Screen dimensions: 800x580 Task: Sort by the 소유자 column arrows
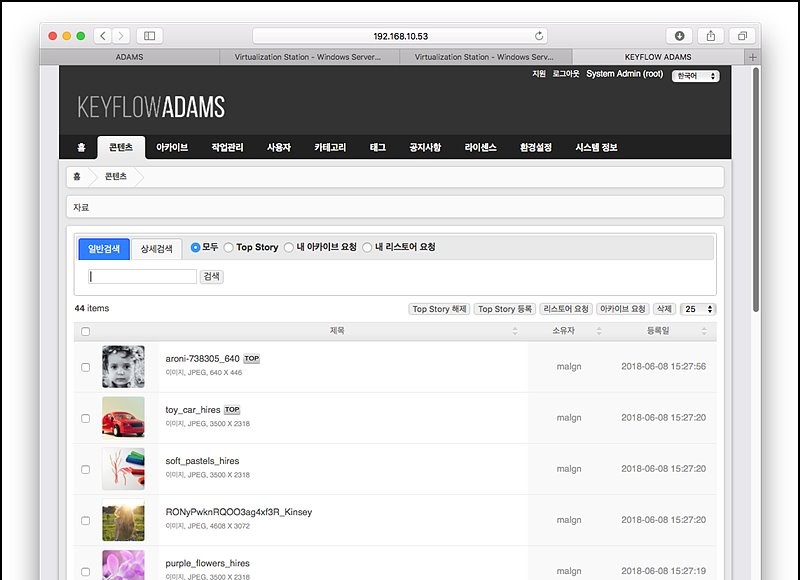599,331
